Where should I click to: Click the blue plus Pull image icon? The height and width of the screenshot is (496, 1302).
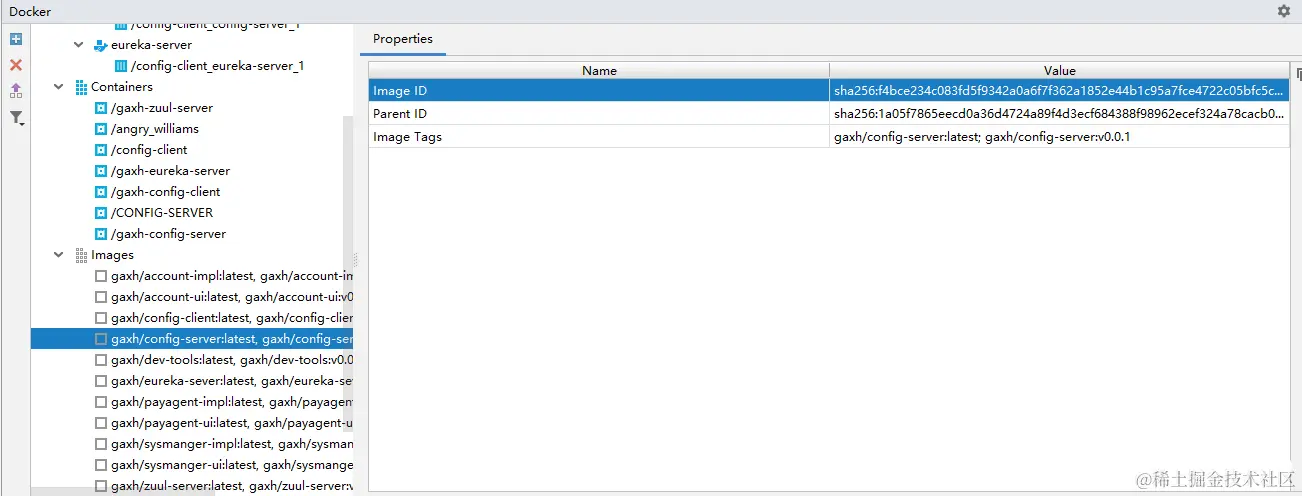click(16, 39)
